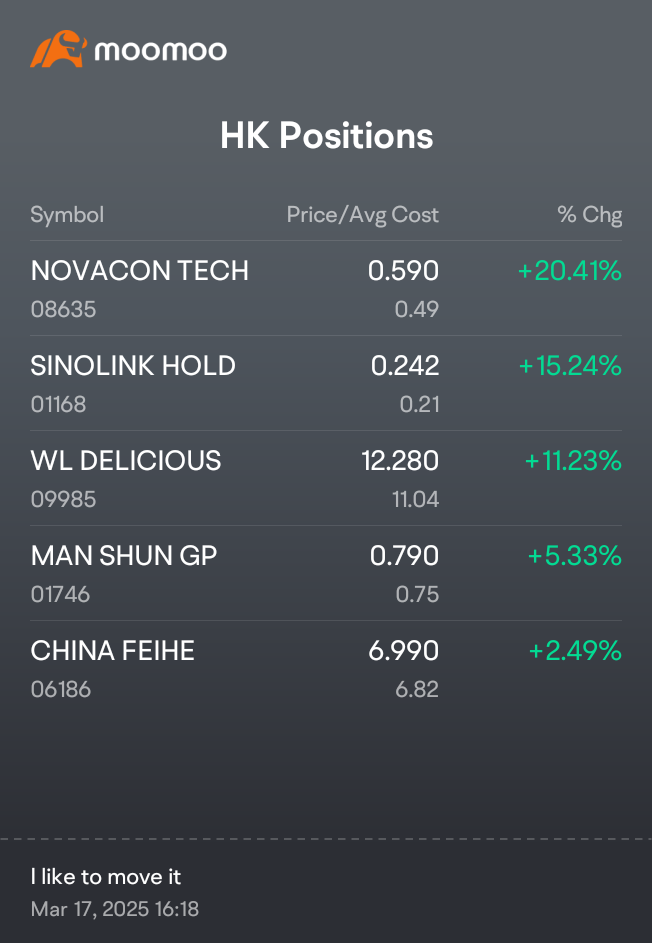Open the WL DELICIOUS position

coord(326,479)
